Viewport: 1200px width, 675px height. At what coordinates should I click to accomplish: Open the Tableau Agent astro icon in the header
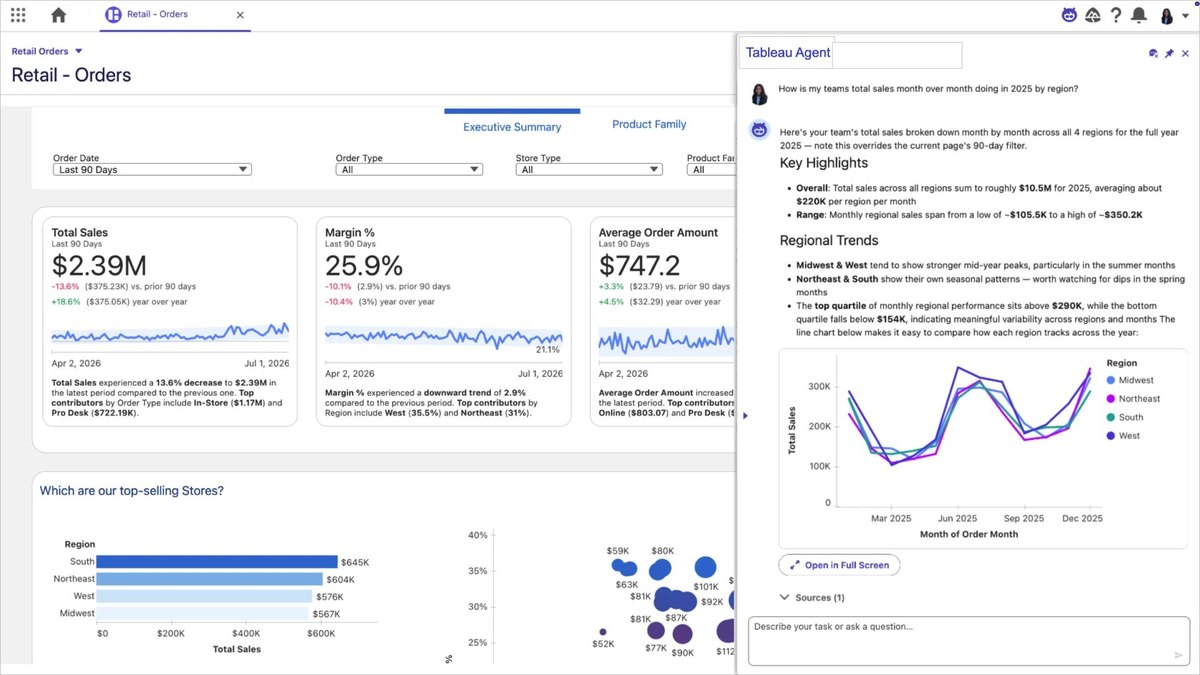pyautogui.click(x=1070, y=15)
